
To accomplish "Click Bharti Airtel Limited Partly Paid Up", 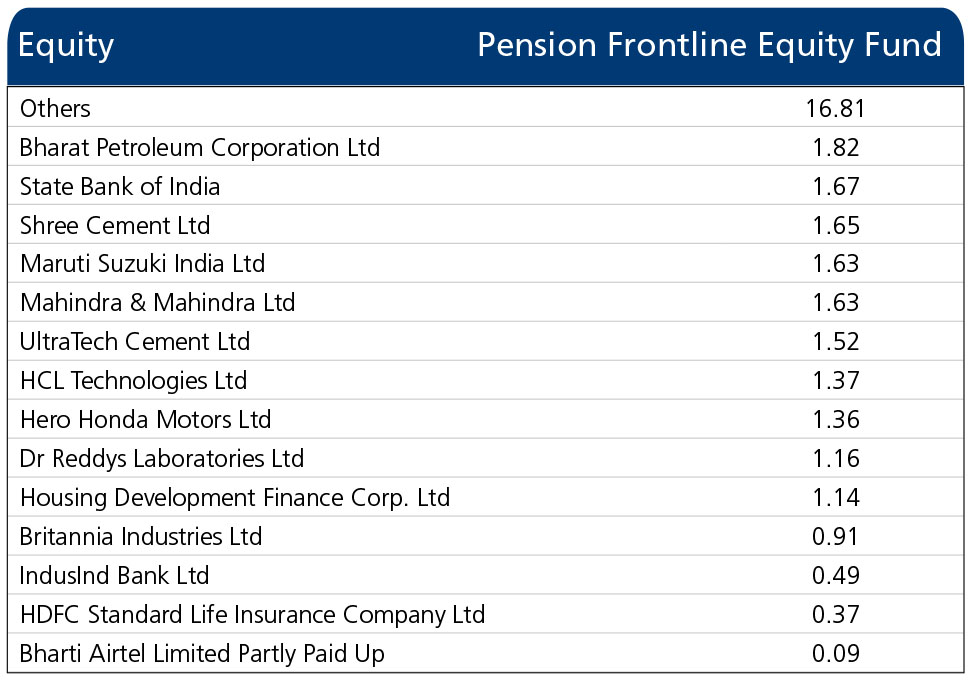I will [x=202, y=654].
